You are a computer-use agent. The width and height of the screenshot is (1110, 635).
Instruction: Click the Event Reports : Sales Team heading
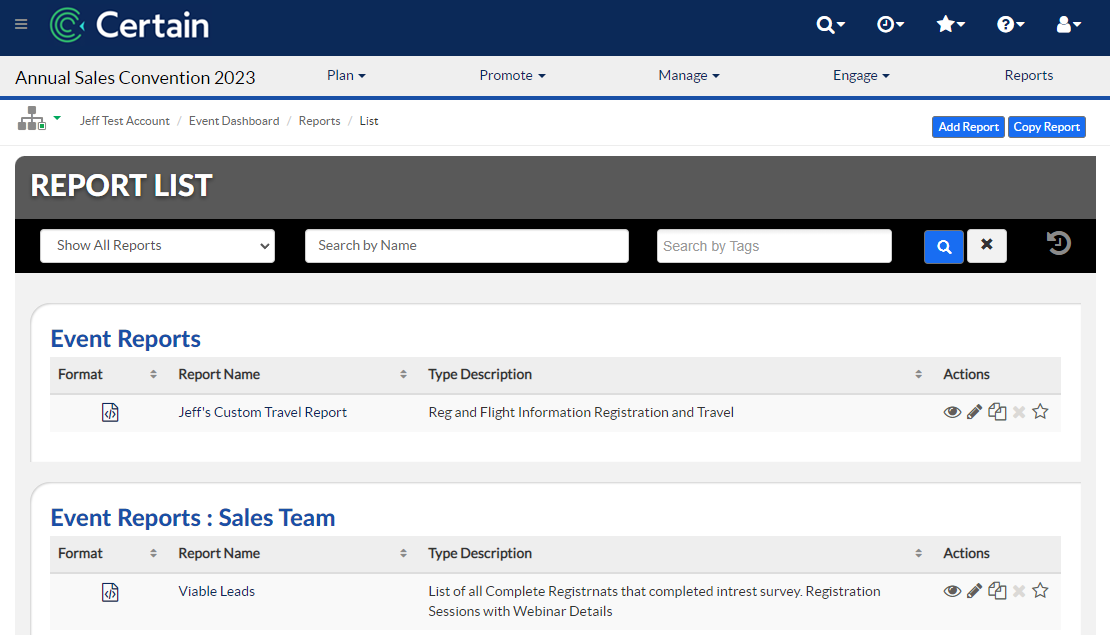(x=193, y=518)
